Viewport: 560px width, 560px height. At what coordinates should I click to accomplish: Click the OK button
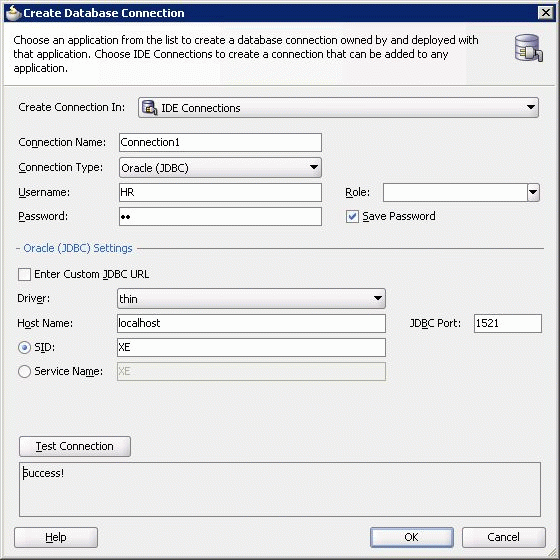(411, 537)
